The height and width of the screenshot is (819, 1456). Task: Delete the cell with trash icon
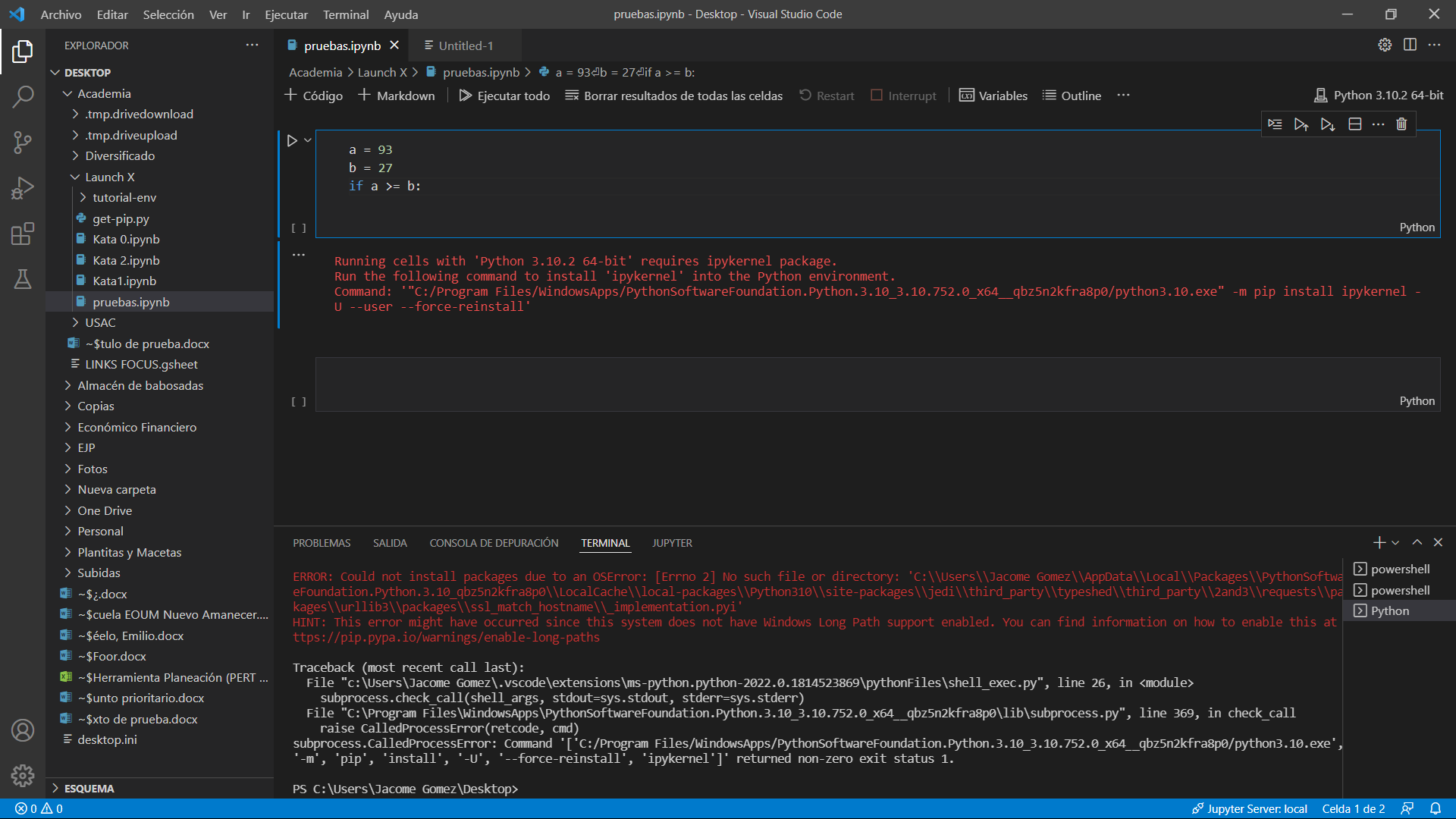tap(1401, 124)
